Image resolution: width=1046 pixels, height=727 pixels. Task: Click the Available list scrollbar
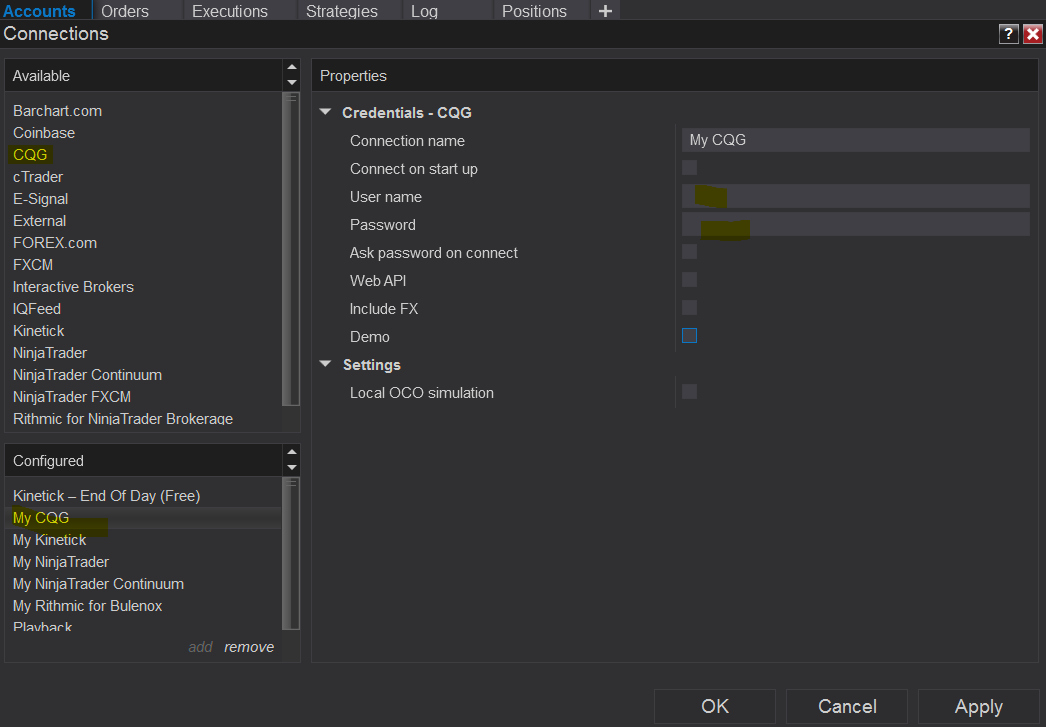click(292, 250)
